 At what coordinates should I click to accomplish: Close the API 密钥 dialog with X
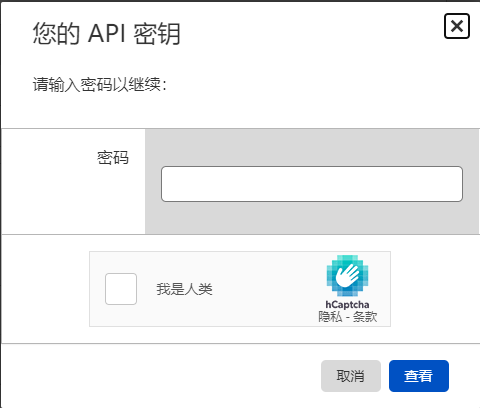[x=457, y=26]
